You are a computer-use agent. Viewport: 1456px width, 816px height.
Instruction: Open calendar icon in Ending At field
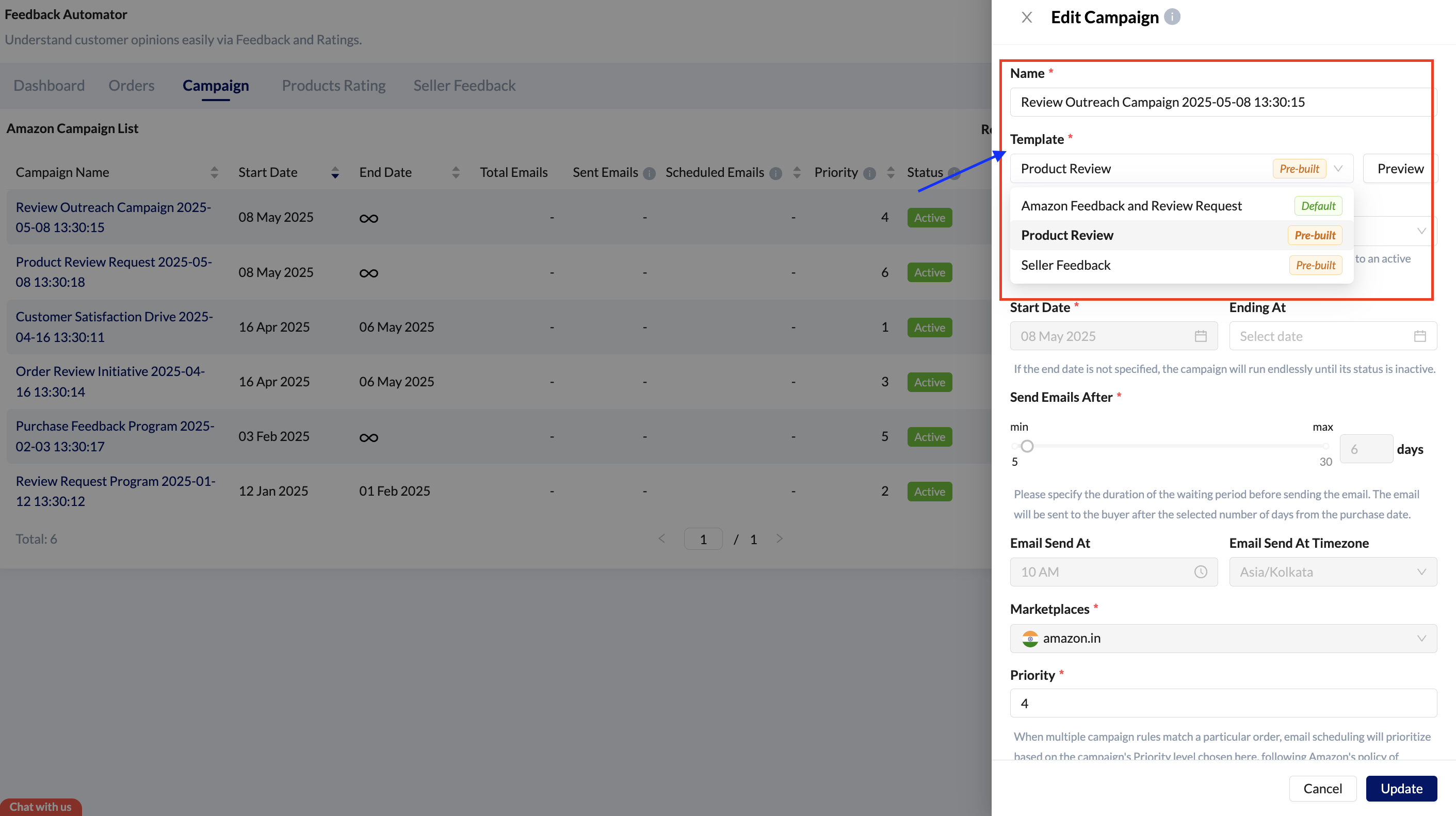coord(1419,336)
